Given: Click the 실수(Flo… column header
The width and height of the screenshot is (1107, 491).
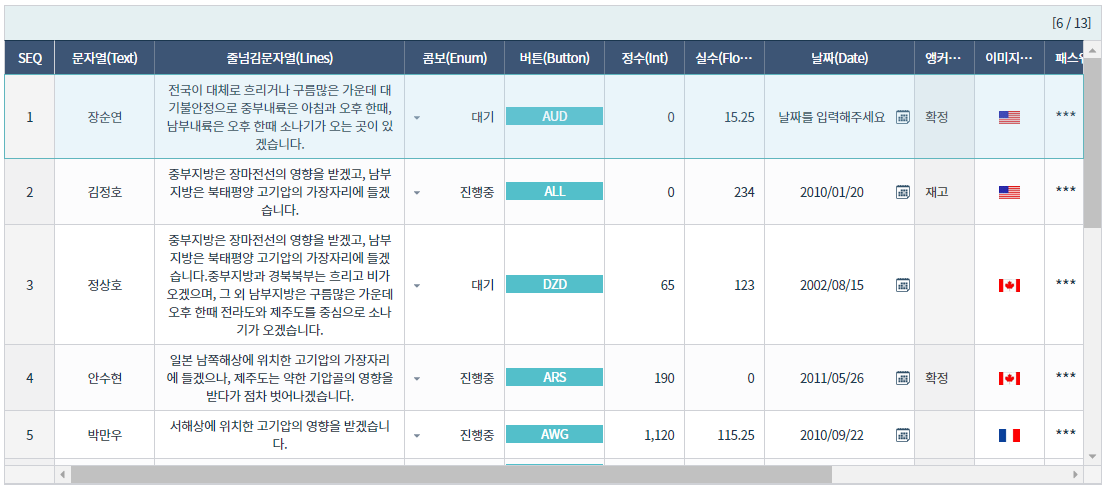Looking at the screenshot, I should tap(724, 58).
